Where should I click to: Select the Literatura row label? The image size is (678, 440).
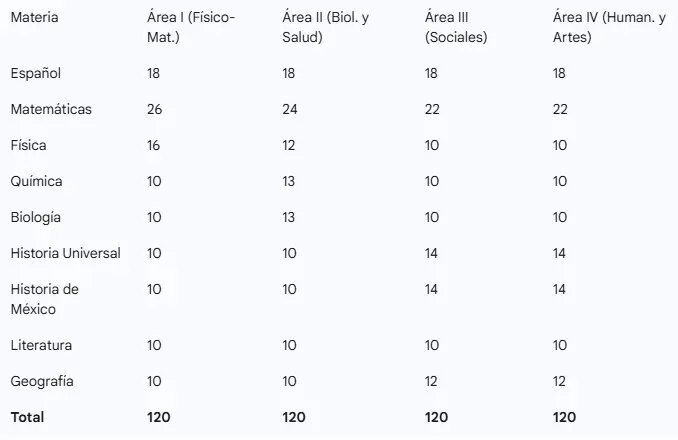[x=41, y=345]
